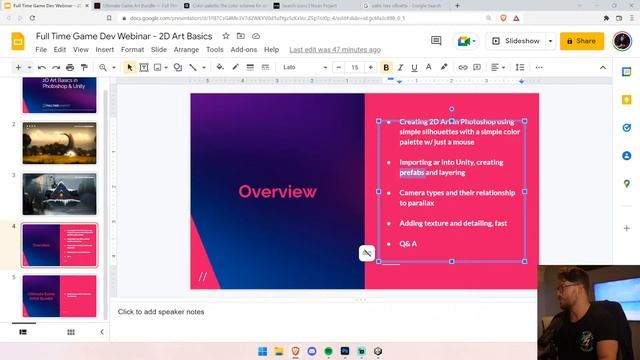Click the font size field
Screen dimensions: 640x360
click(x=355, y=67)
